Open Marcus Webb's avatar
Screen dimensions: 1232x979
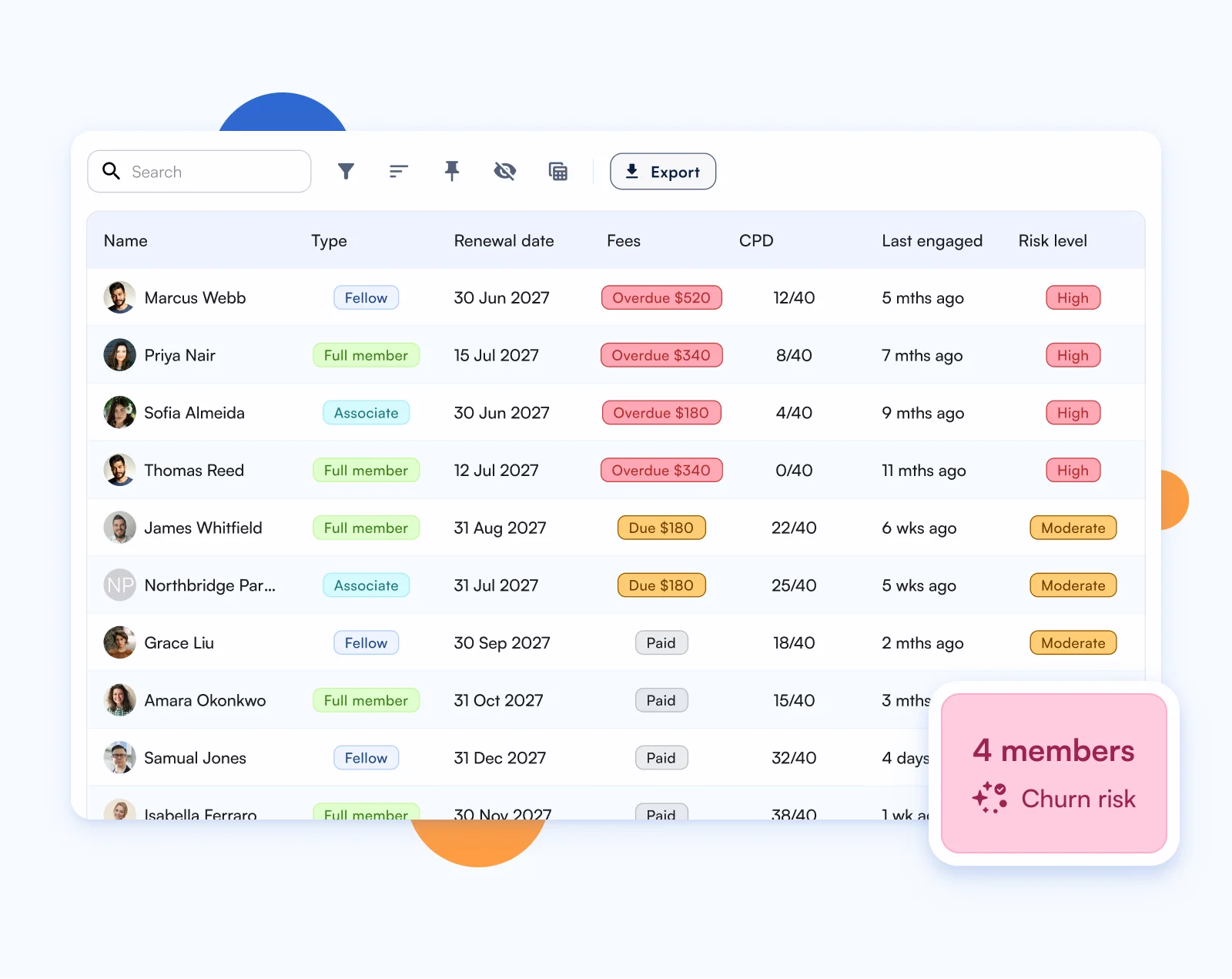(119, 297)
